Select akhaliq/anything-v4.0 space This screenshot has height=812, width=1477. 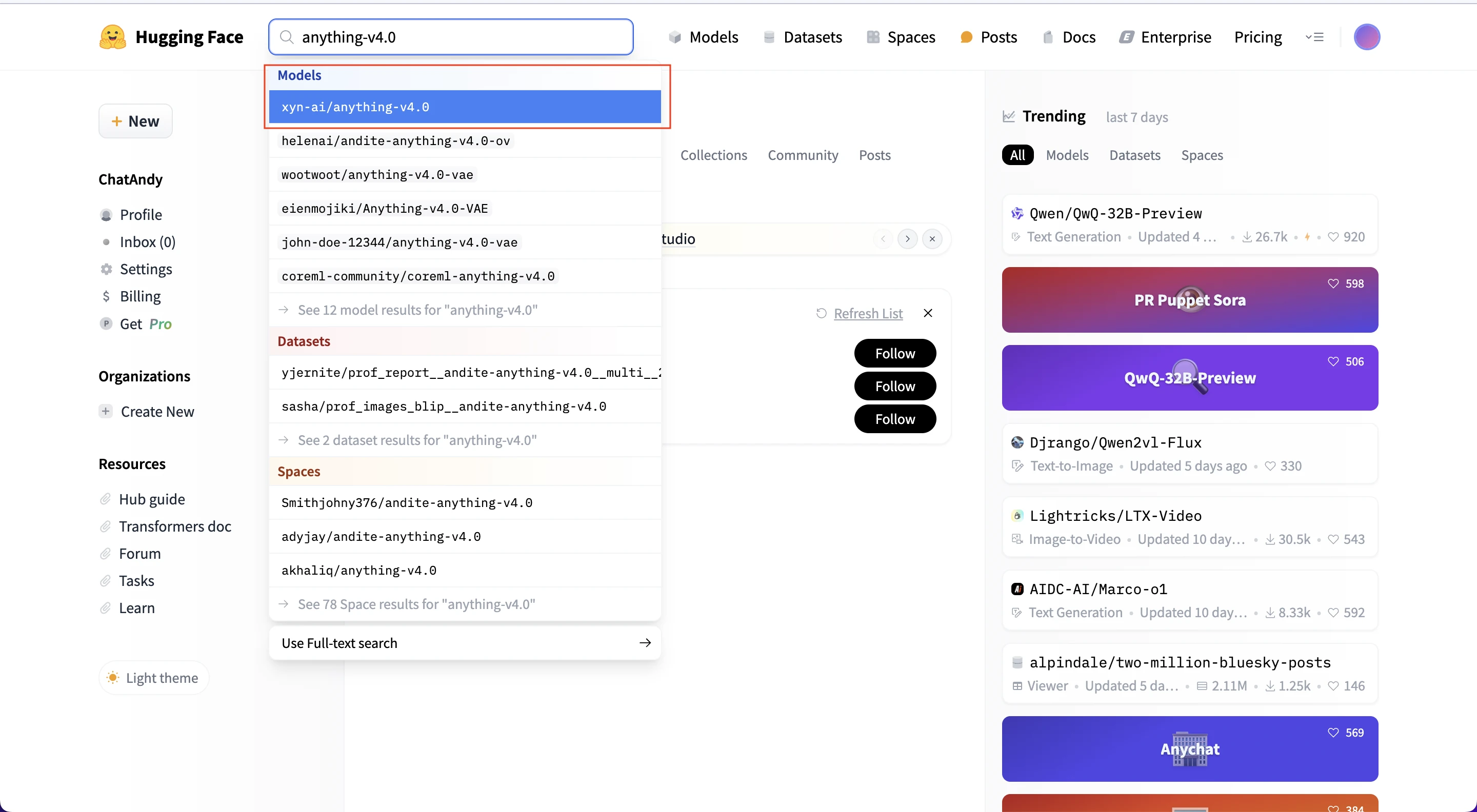[465, 570]
